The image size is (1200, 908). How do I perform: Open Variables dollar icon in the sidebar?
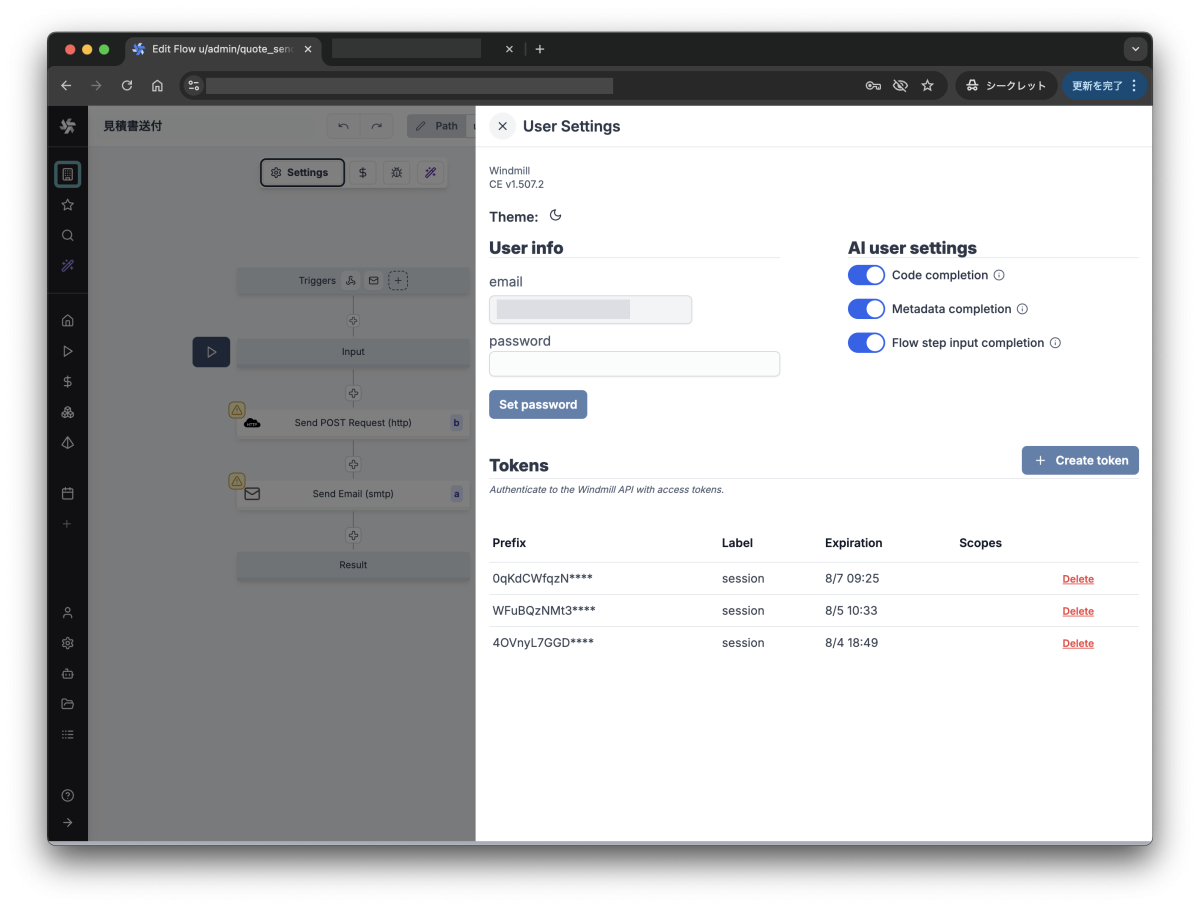click(68, 382)
